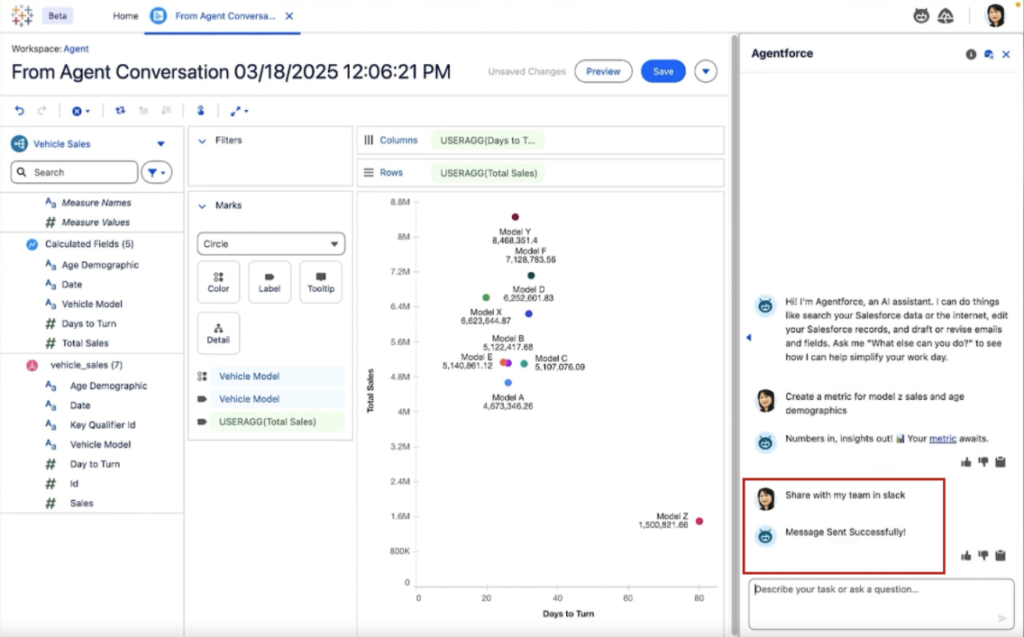Close the Agentforce panel
Image resolution: width=1024 pixels, height=637 pixels.
pyautogui.click(x=1006, y=54)
